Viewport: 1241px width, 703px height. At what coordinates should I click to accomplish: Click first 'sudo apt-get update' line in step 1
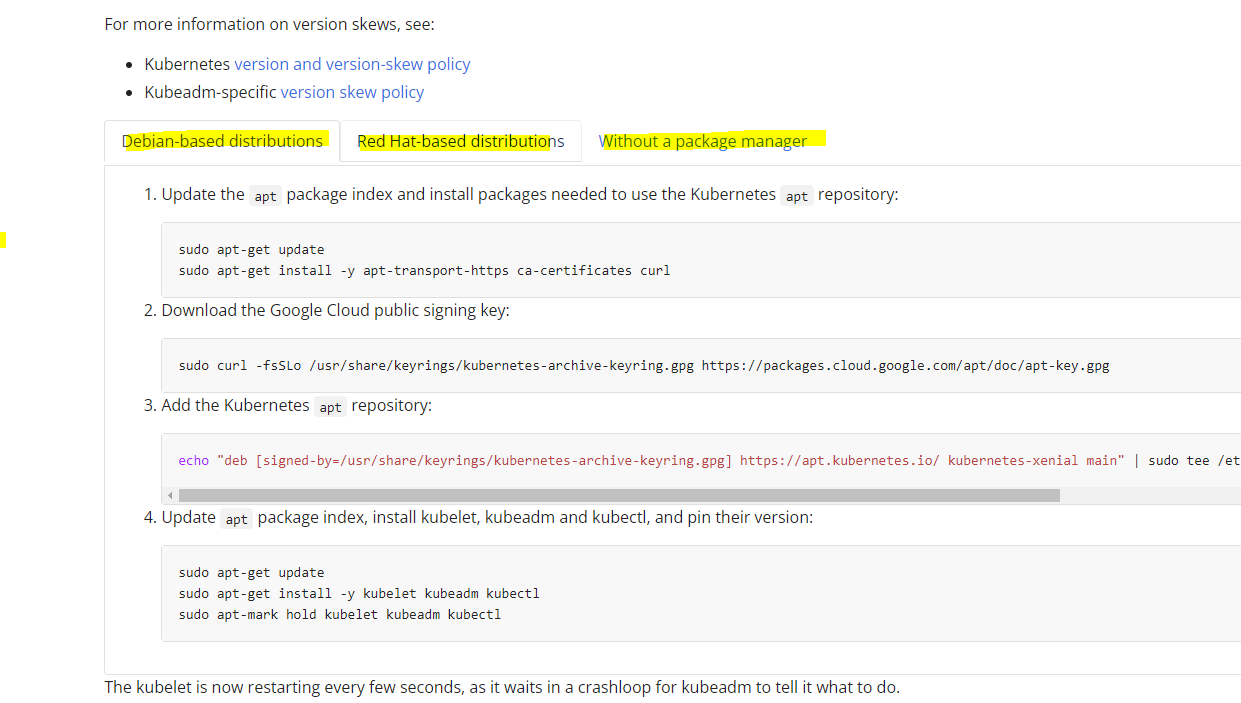[251, 249]
